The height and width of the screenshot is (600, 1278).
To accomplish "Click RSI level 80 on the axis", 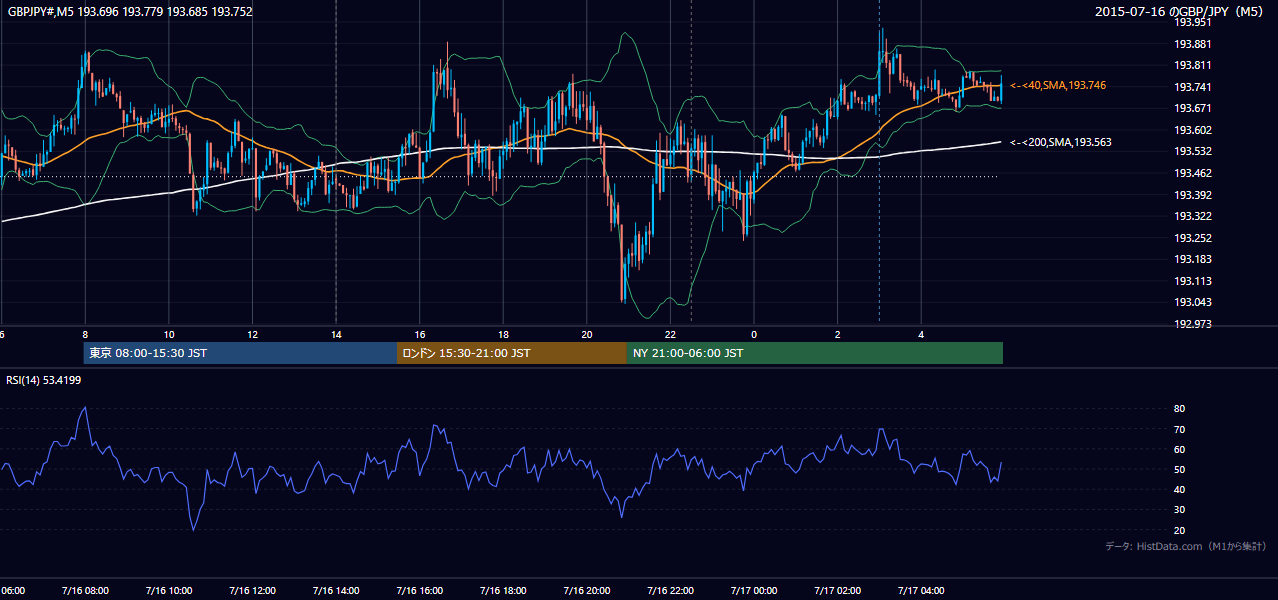I will click(x=1180, y=409).
